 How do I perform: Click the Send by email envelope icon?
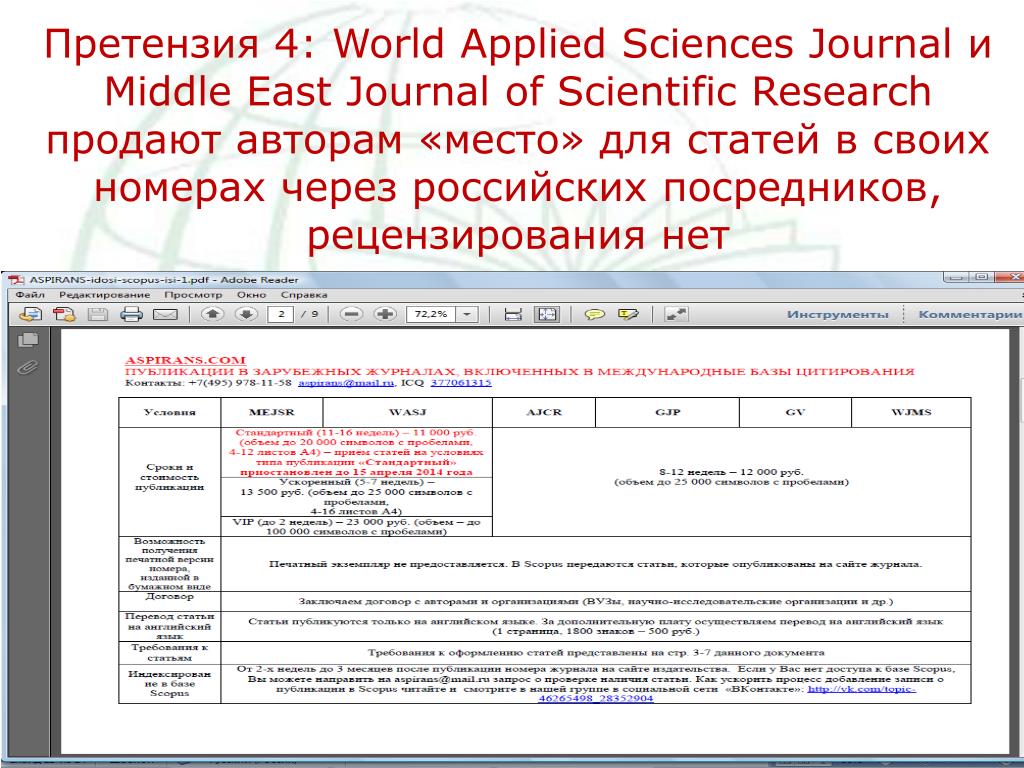click(165, 314)
